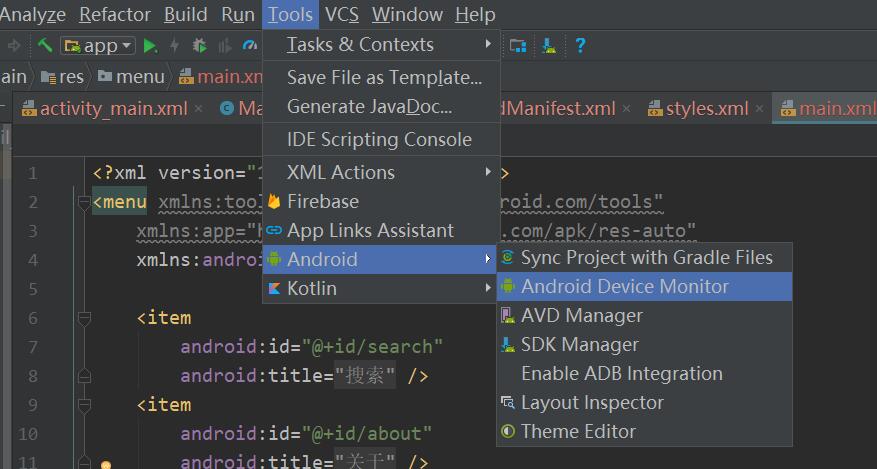Click Sync Project with Gradle Files
877x469 pixels.
[644, 257]
